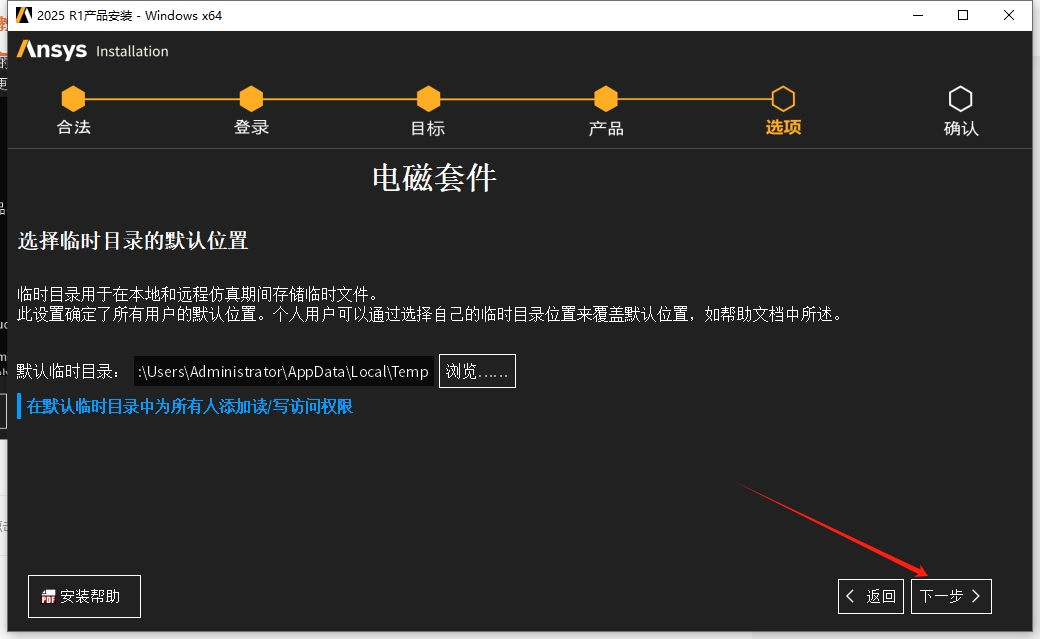
Task: Select the 登录 step label
Action: [251, 127]
